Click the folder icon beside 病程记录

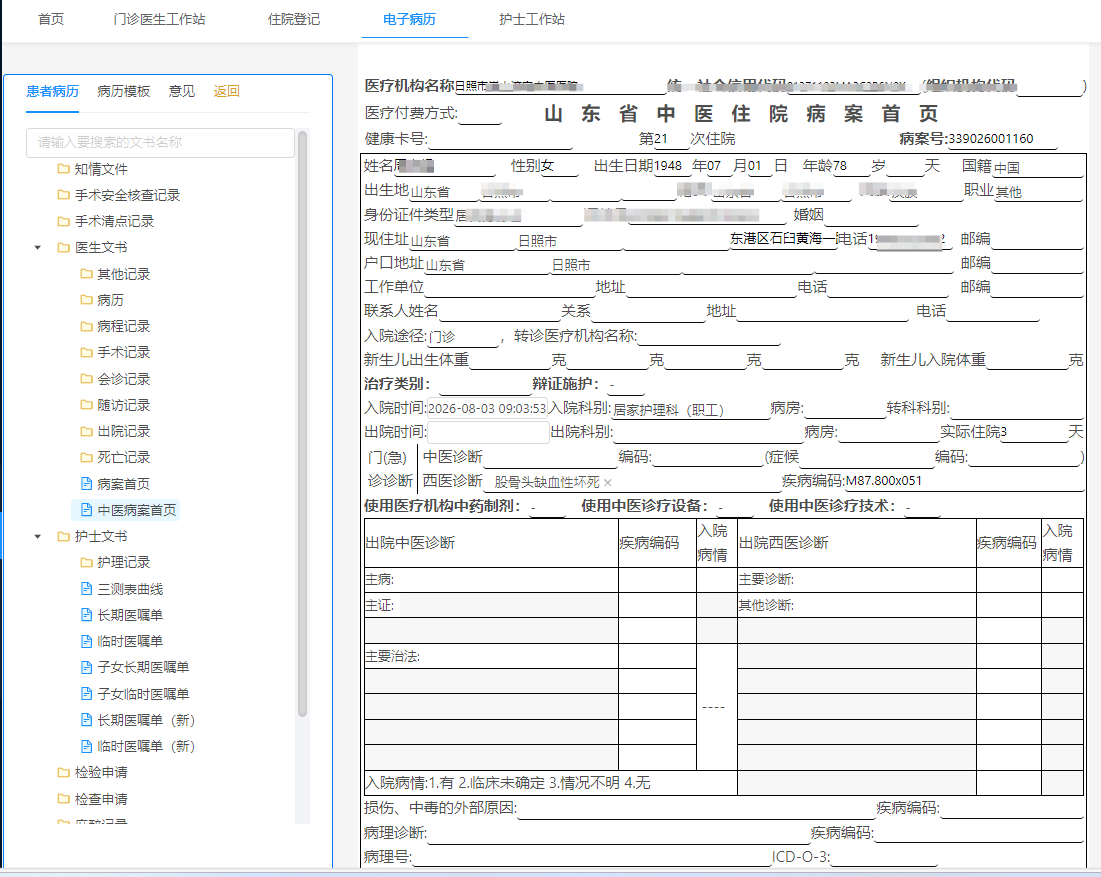86,326
